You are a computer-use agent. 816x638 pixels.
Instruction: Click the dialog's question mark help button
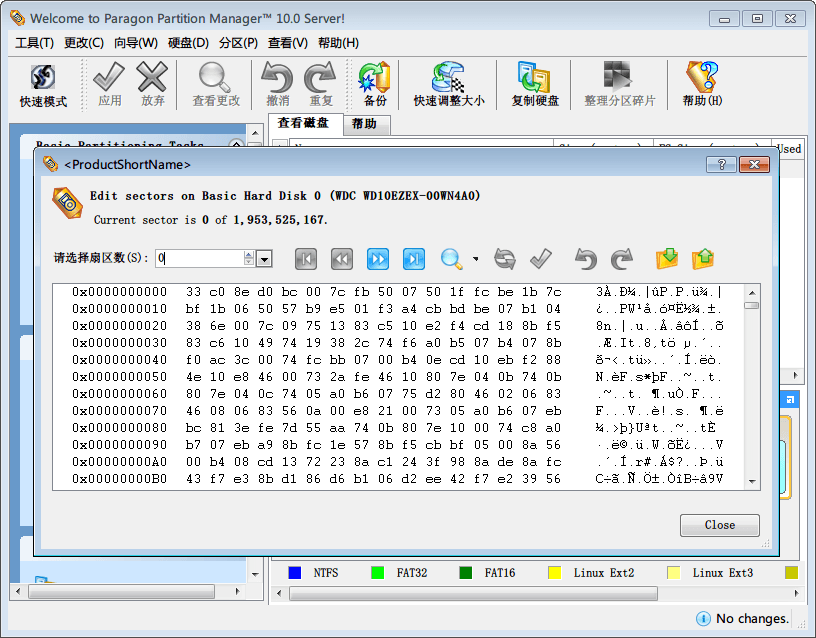(720, 164)
